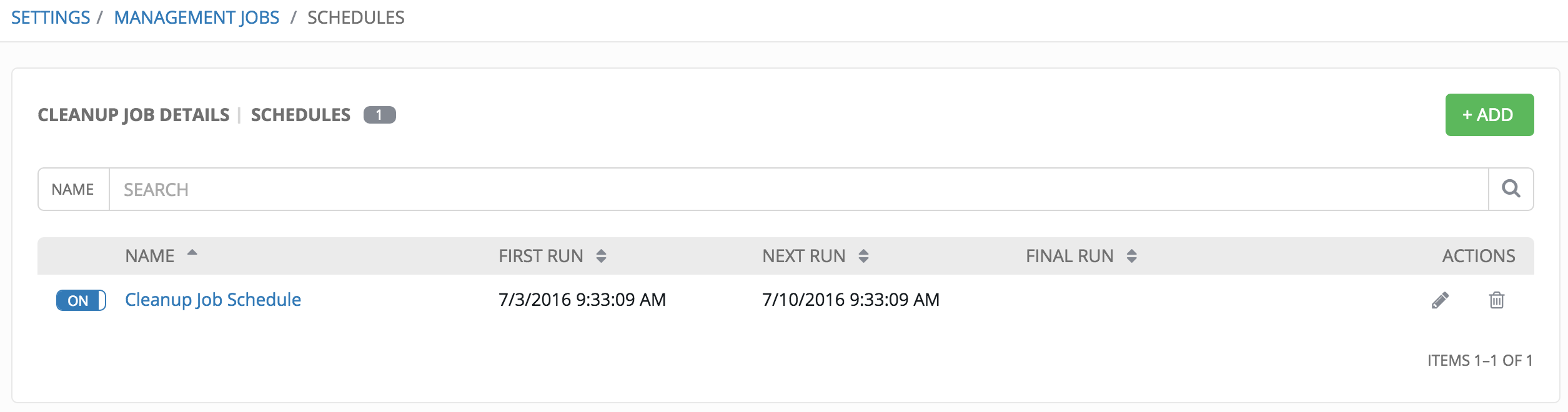
Task: Click the First Run column header
Action: click(541, 256)
